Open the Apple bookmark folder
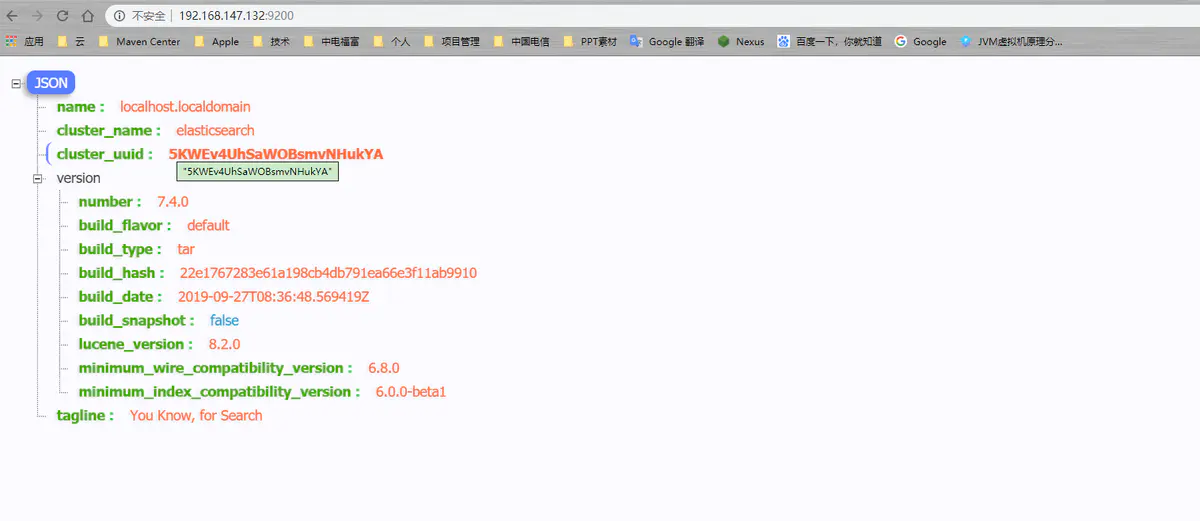 point(216,41)
